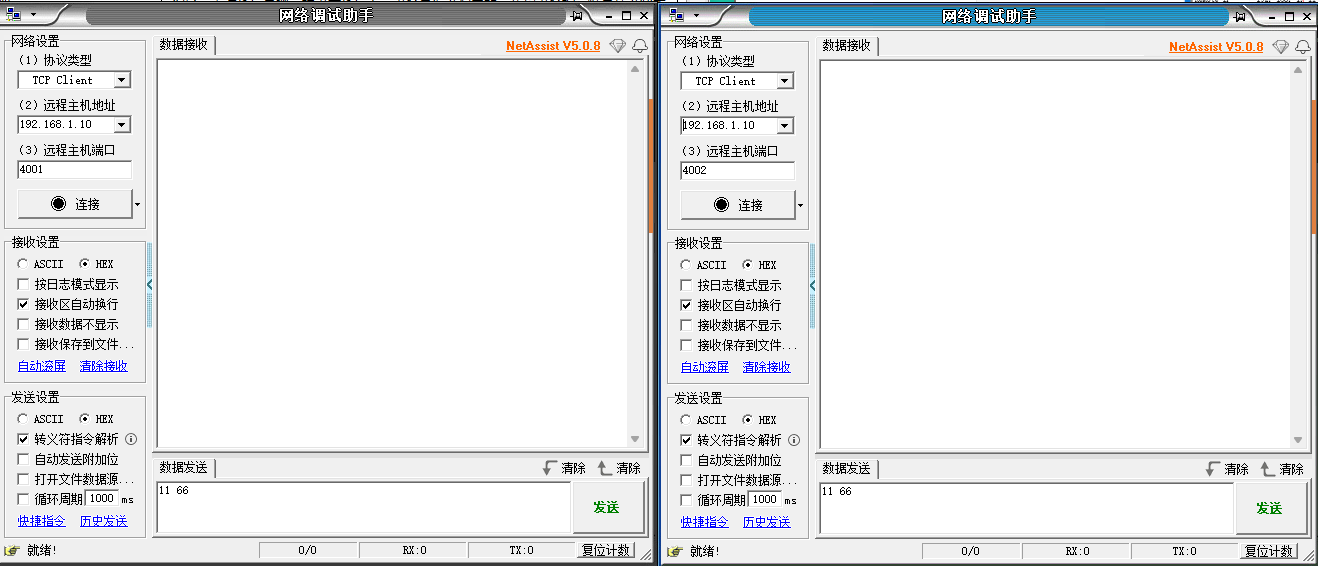Expand the arrow beside 连接 in left window
This screenshot has height=566, width=1318.
point(137,204)
